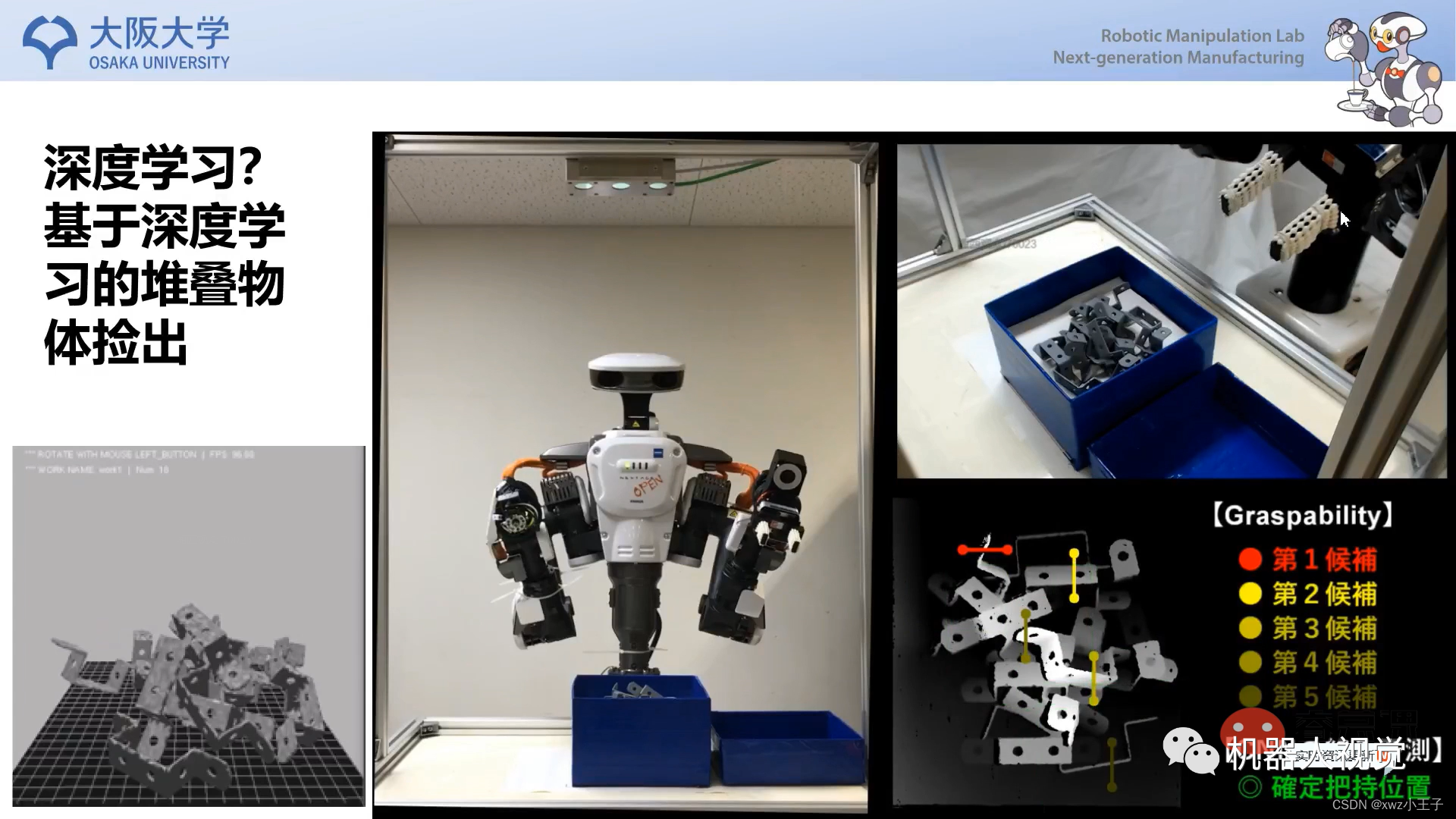Click the Graspability heading label

[x=1303, y=516]
